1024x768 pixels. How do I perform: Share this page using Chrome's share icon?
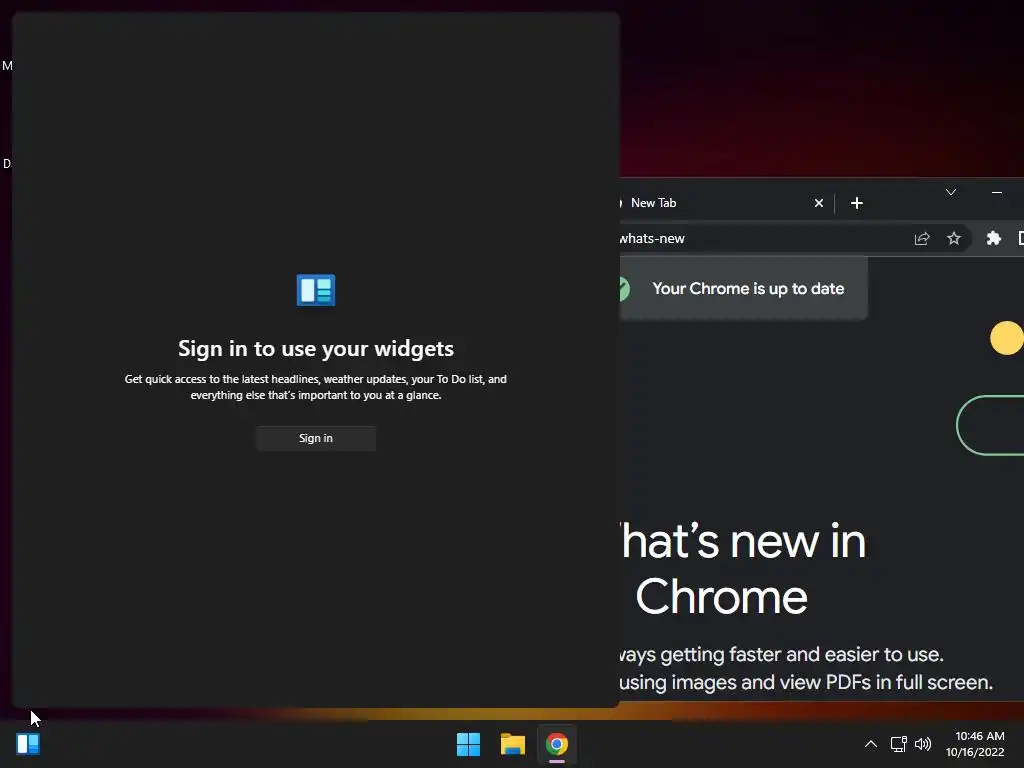pos(921,238)
